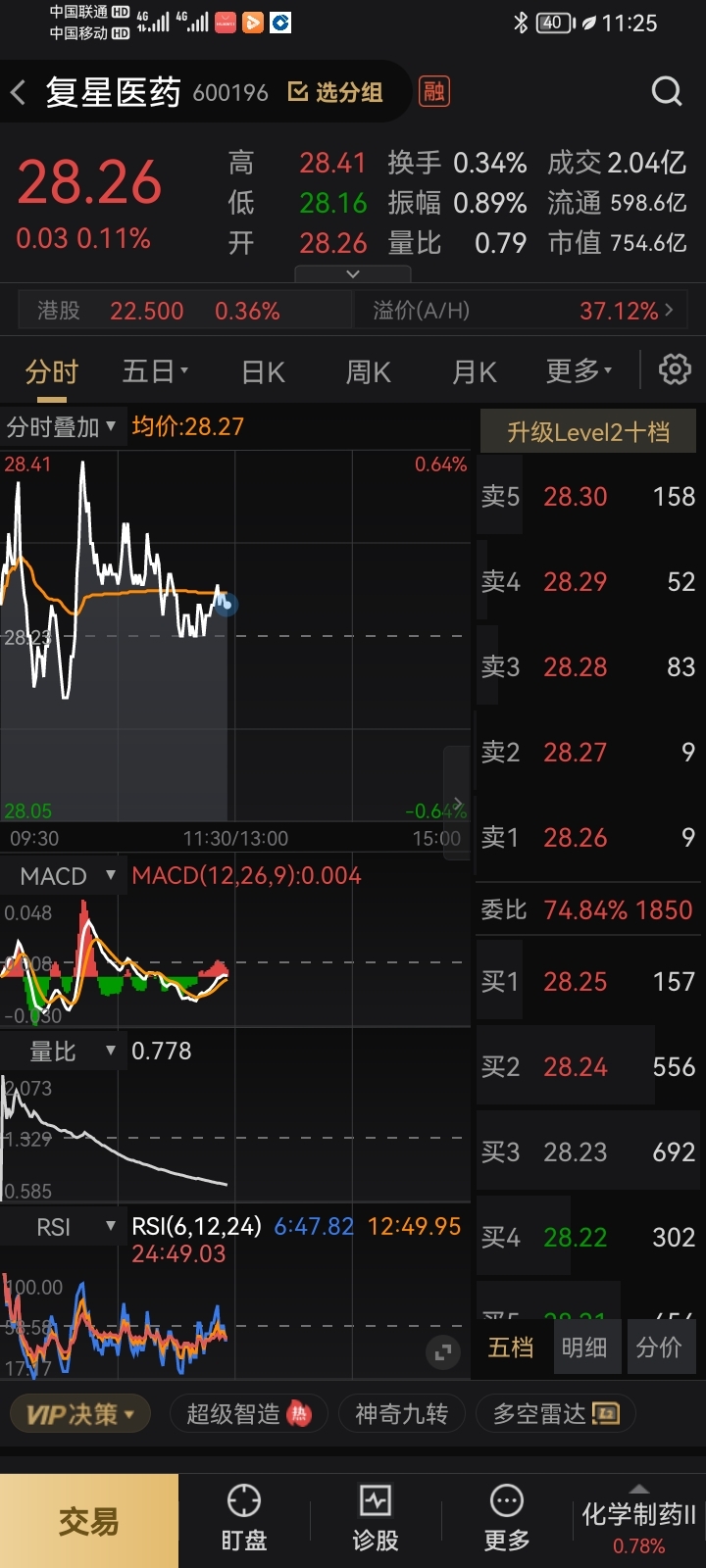Image resolution: width=706 pixels, height=1568 pixels.
Task: Select the 明细 trade detail tab
Action: point(584,1347)
